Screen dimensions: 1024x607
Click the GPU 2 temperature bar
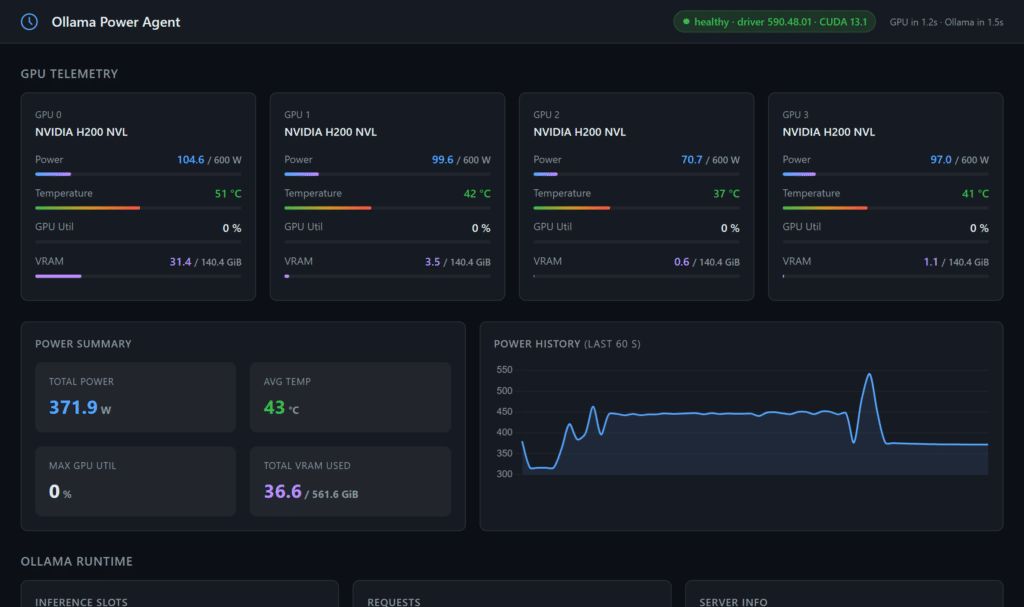tap(636, 208)
